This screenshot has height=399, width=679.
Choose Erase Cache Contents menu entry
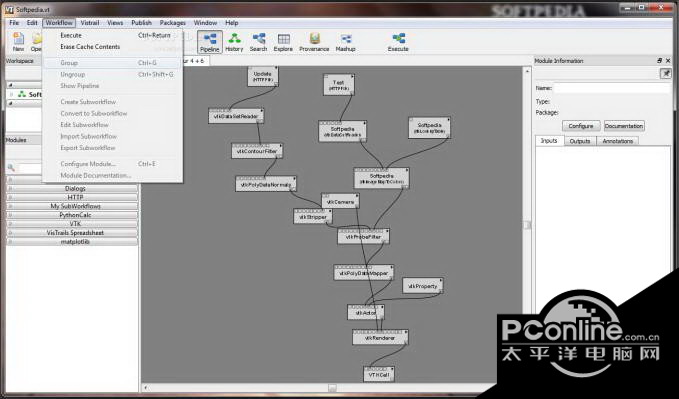(x=113, y=47)
